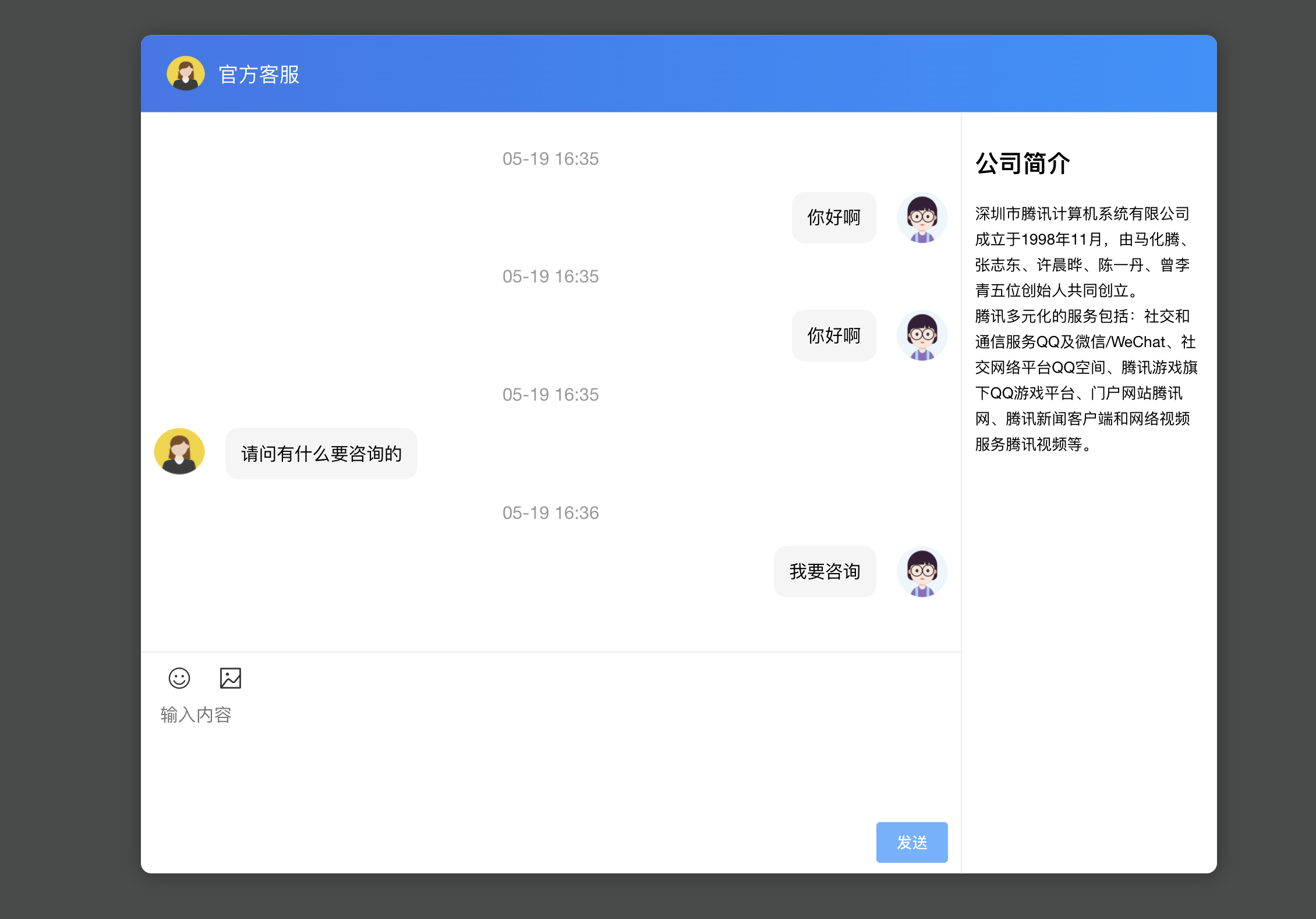This screenshot has height=919, width=1316.
Task: Click the image upload icon
Action: click(x=230, y=678)
